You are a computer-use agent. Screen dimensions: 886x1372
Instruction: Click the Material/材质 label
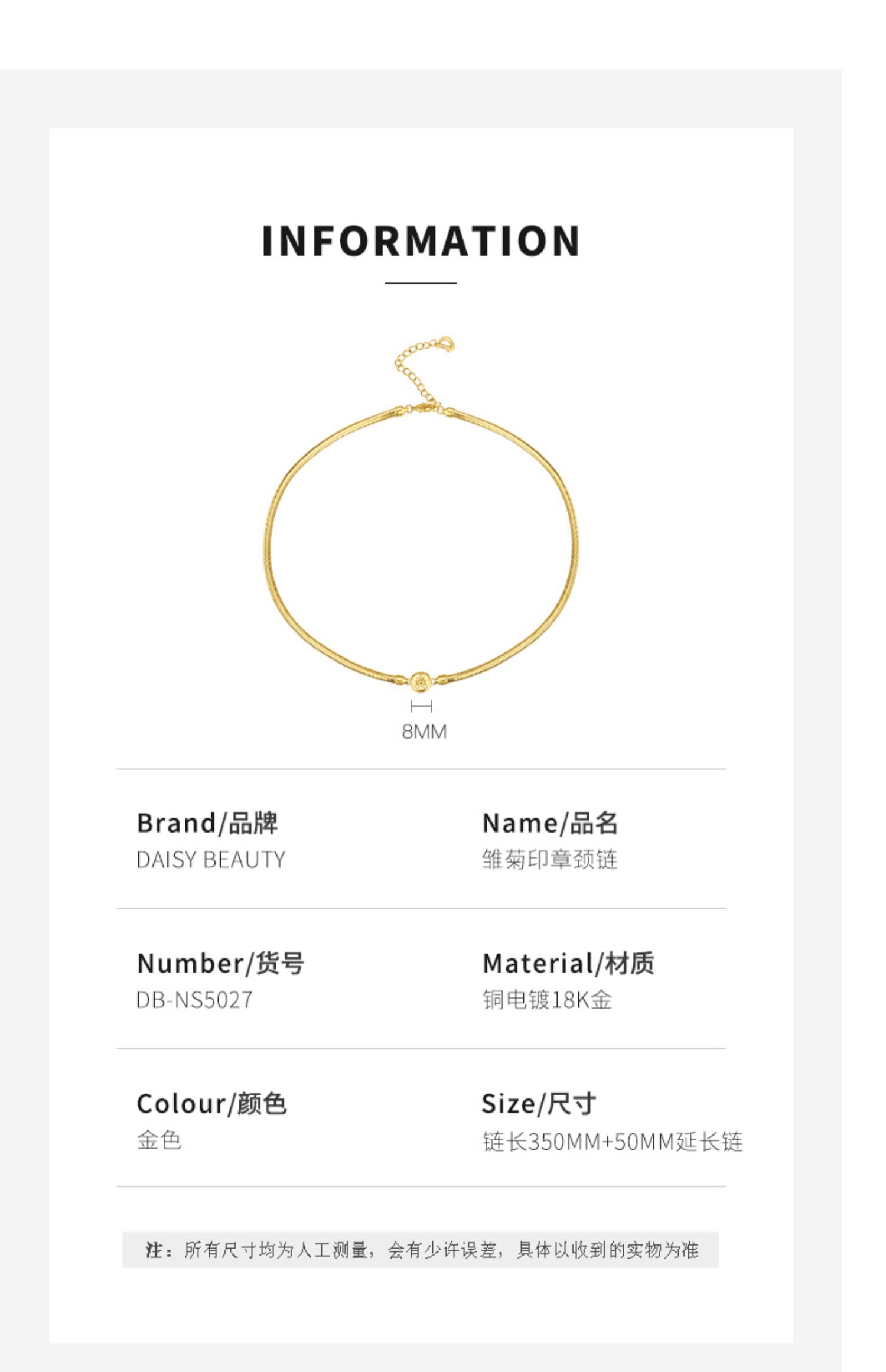pyautogui.click(x=568, y=963)
